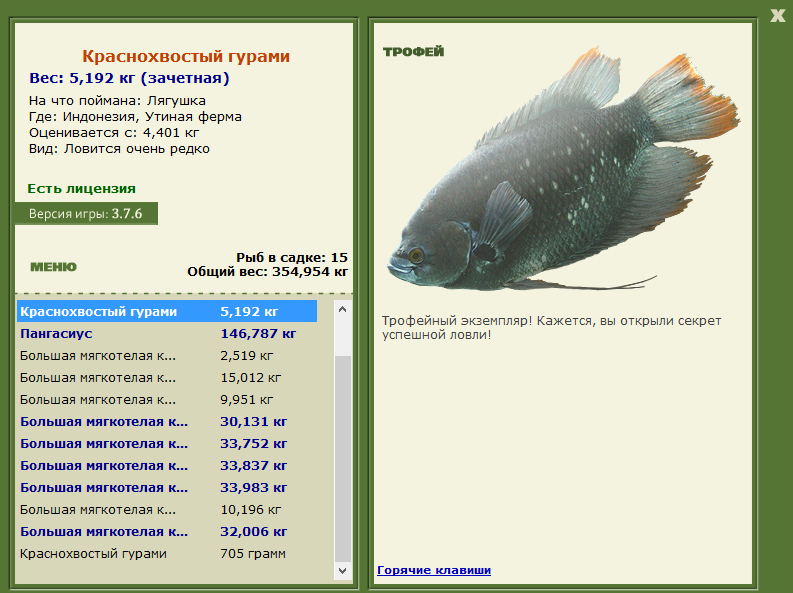Screen dimensions: 793x593
Task: Select the 10,196 кг catch row
Action: pos(167,510)
